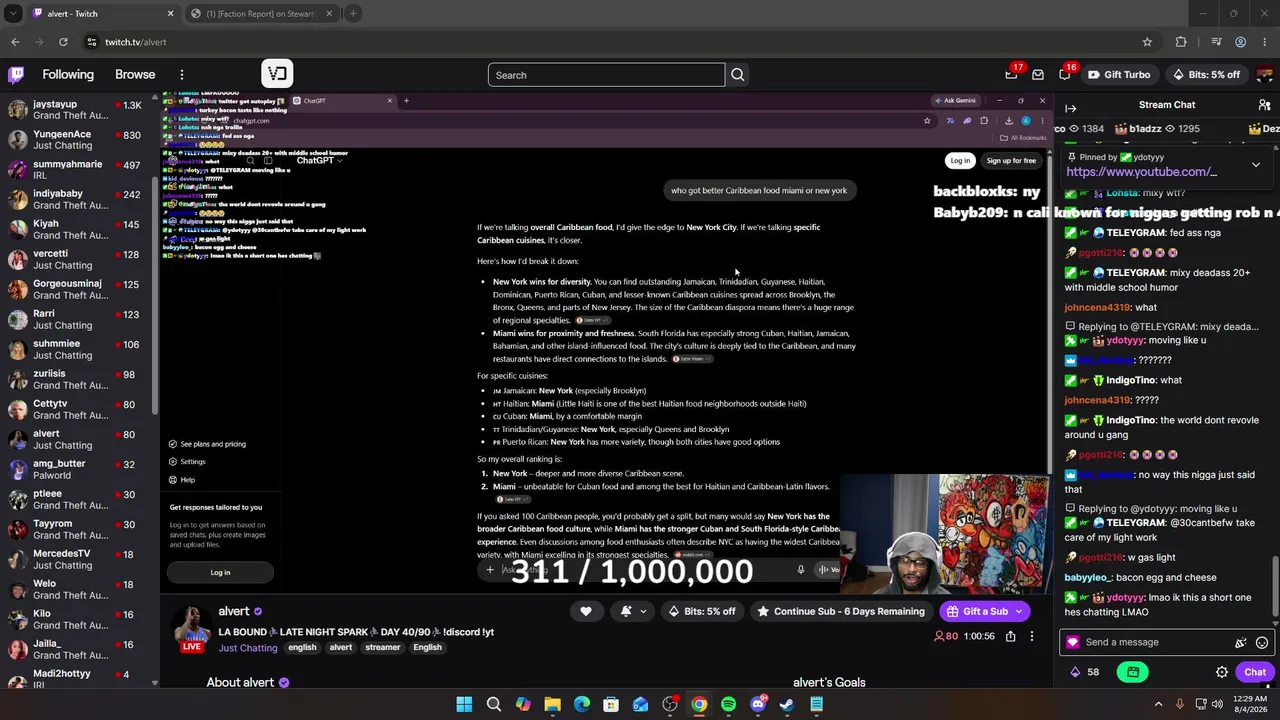Share the alvert stream
Viewport: 1280px width, 720px height.
coord(1011,636)
